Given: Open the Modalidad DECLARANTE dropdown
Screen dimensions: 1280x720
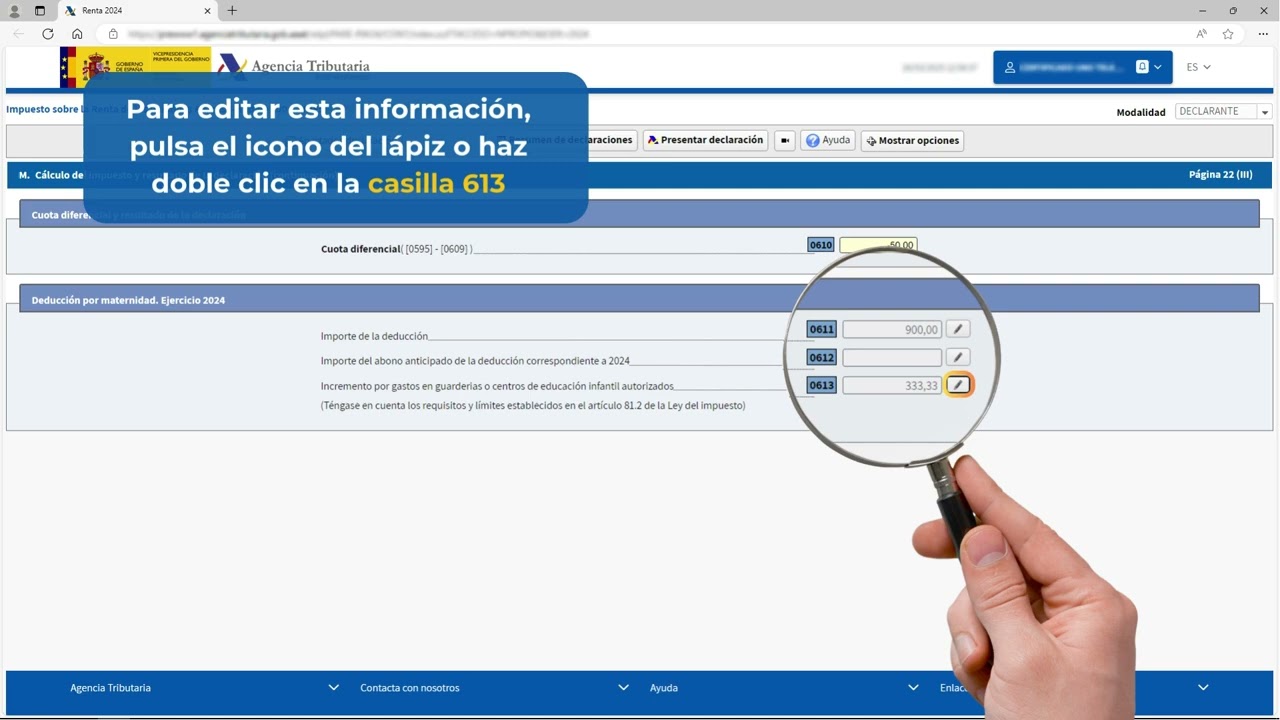Looking at the screenshot, I should pyautogui.click(x=1264, y=111).
